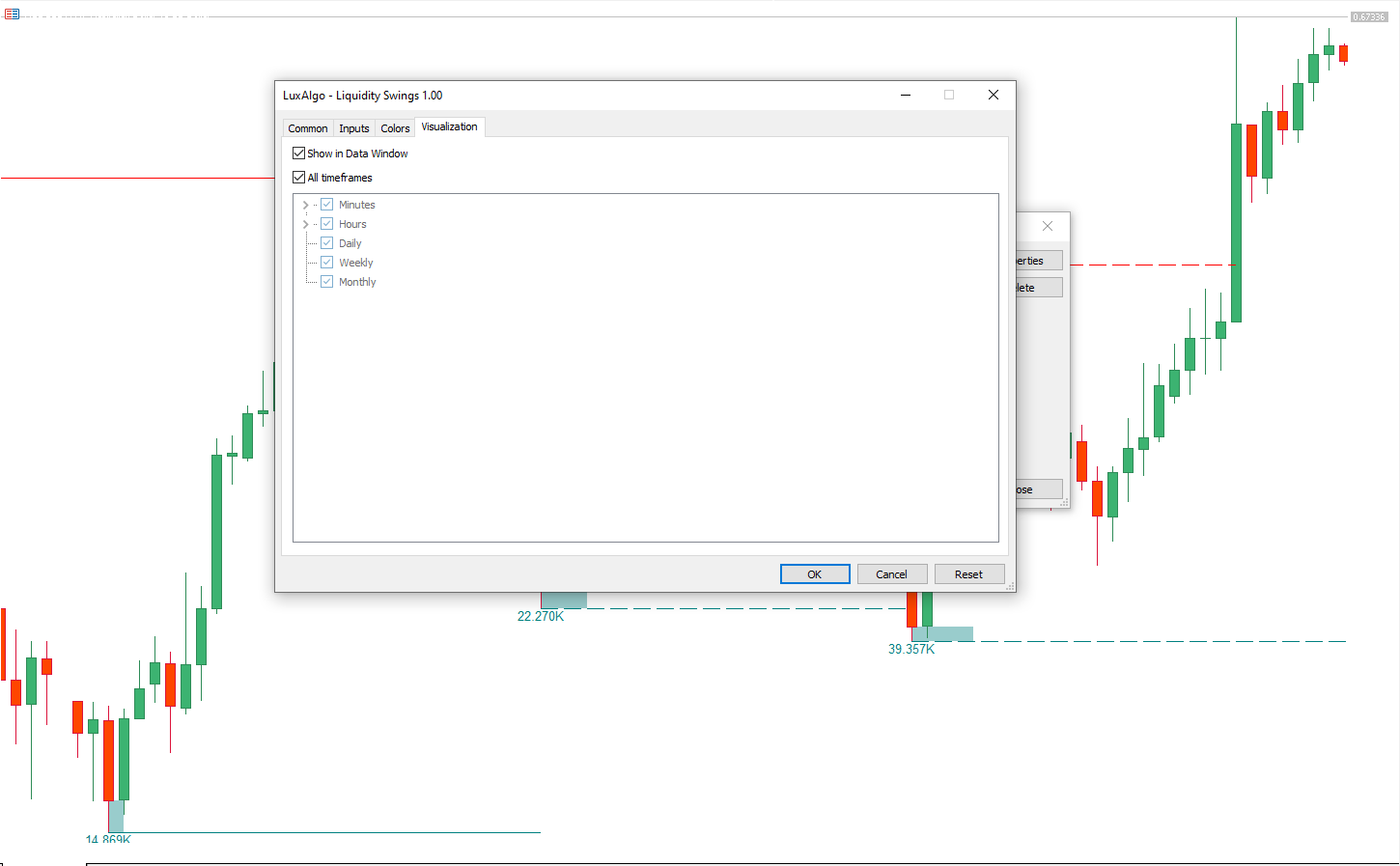Minimize the LuxAlgo Liquidity Swings dialog

pyautogui.click(x=906, y=95)
